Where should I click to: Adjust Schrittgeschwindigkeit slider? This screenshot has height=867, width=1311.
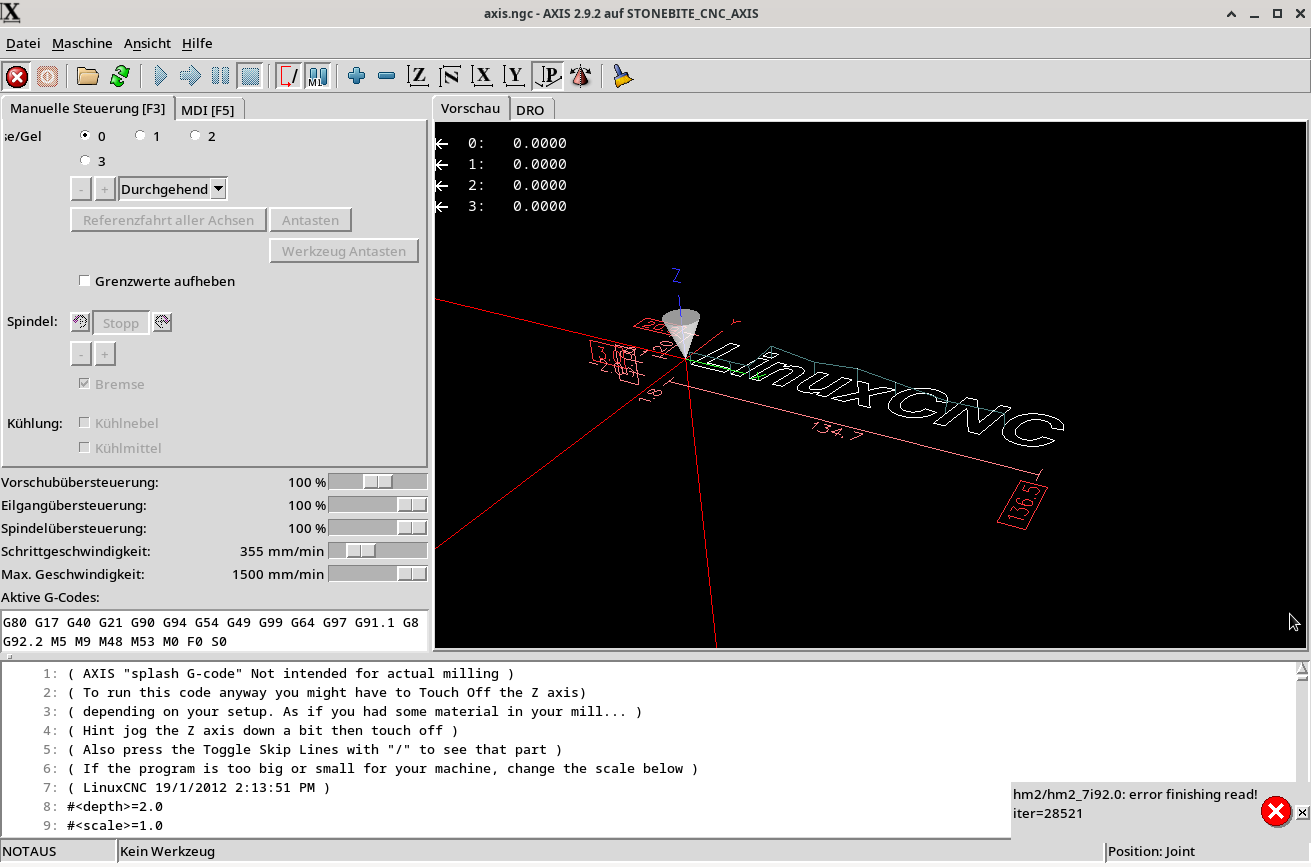378,551
